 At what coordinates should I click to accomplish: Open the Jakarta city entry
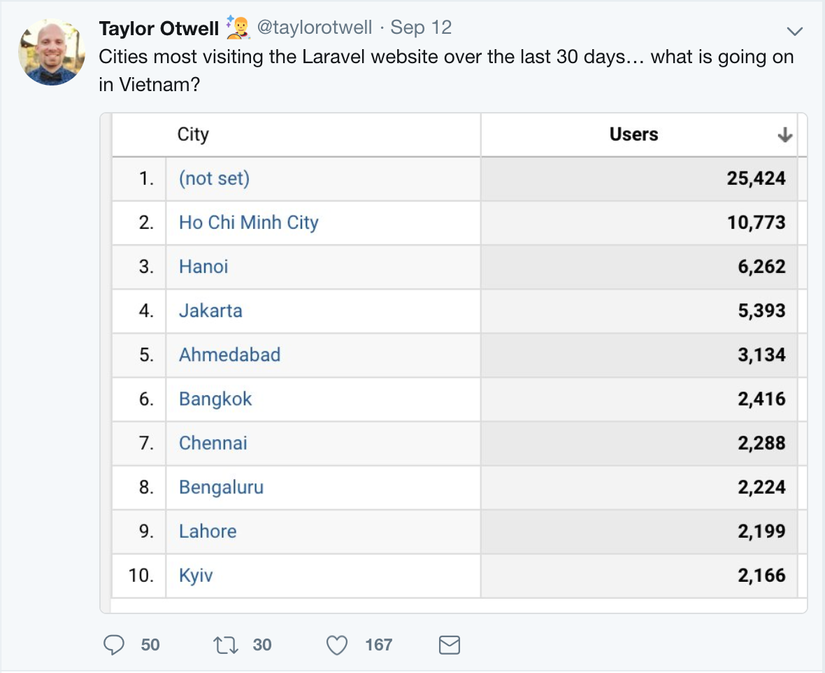(x=210, y=311)
